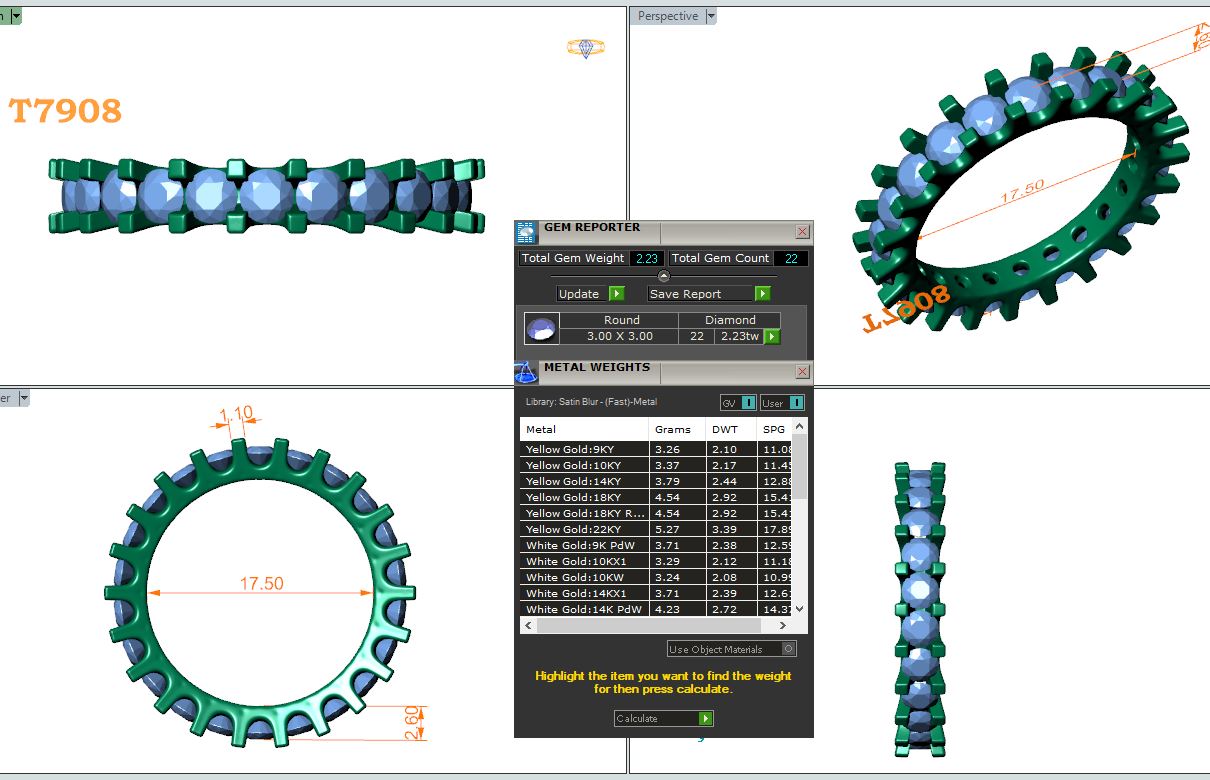Open the top-left viewport dropdown arrow
Viewport: 1210px width, 780px height.
point(16,16)
